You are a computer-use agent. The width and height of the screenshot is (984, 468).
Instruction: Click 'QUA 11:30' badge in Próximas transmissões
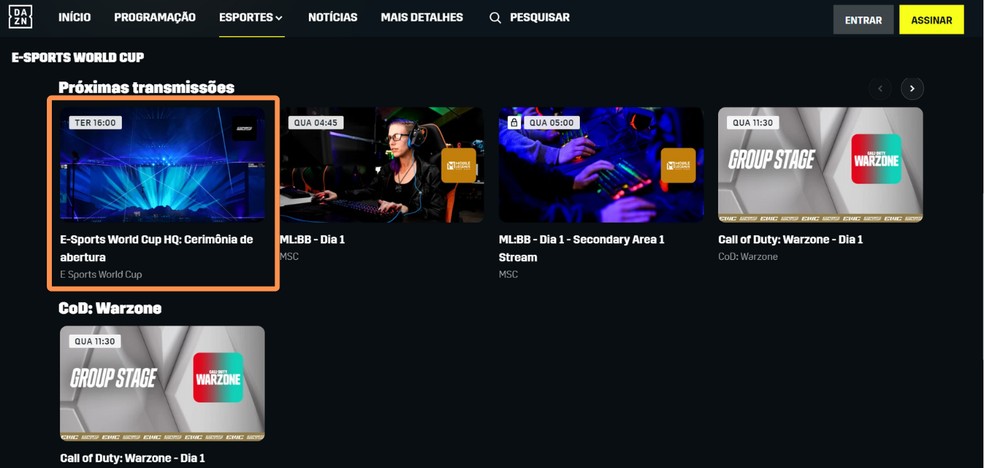[753, 122]
